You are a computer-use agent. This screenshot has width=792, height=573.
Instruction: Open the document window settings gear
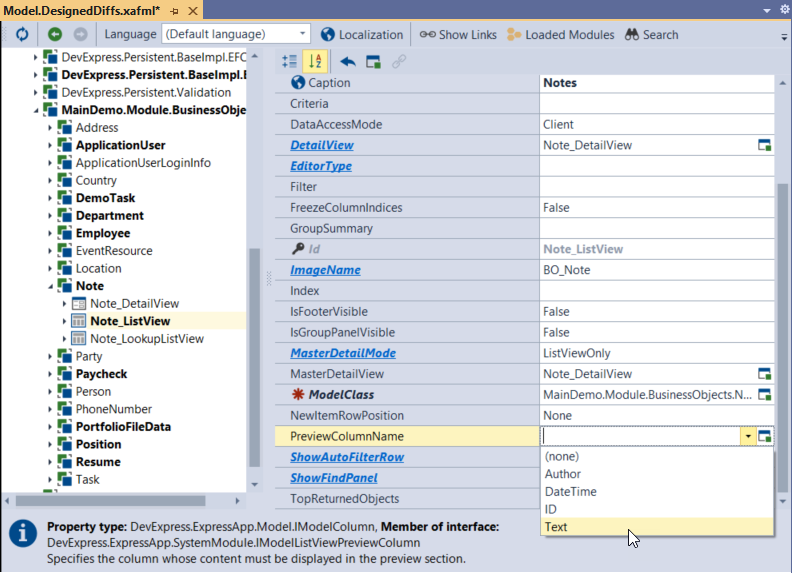[x=784, y=10]
